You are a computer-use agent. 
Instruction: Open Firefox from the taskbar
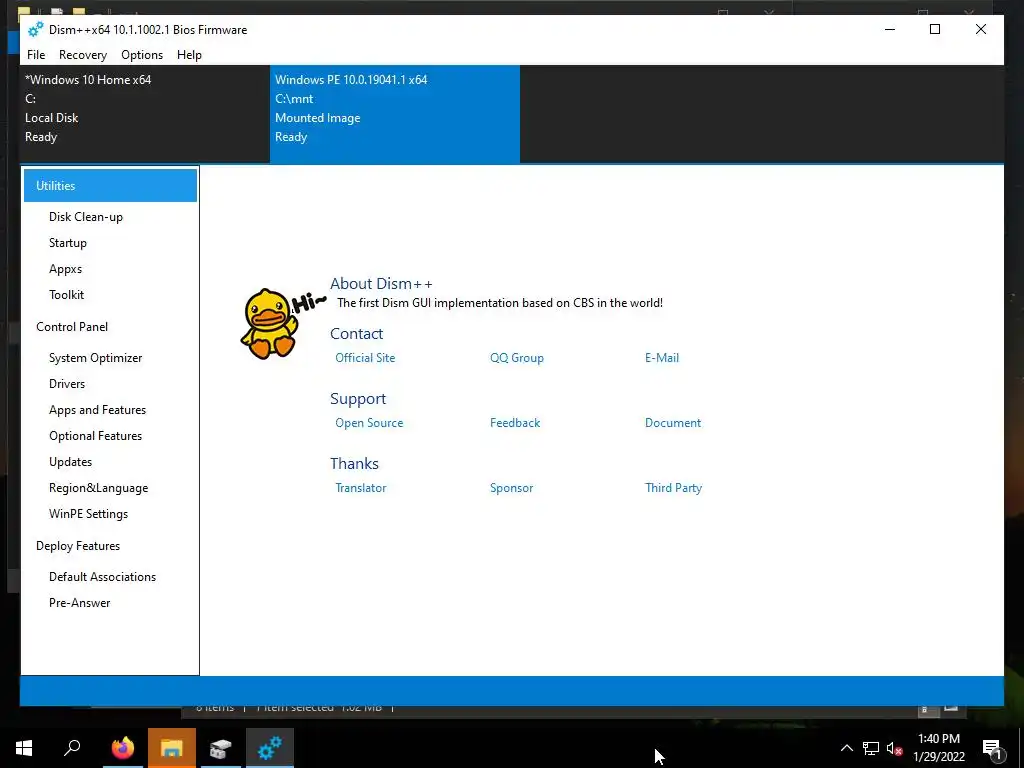(x=122, y=748)
